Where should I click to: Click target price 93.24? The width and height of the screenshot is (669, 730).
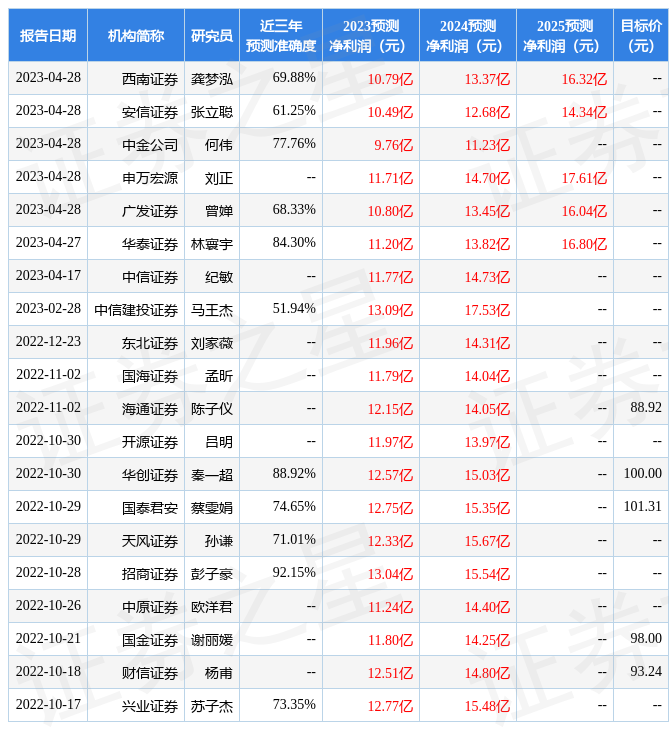coord(646,671)
